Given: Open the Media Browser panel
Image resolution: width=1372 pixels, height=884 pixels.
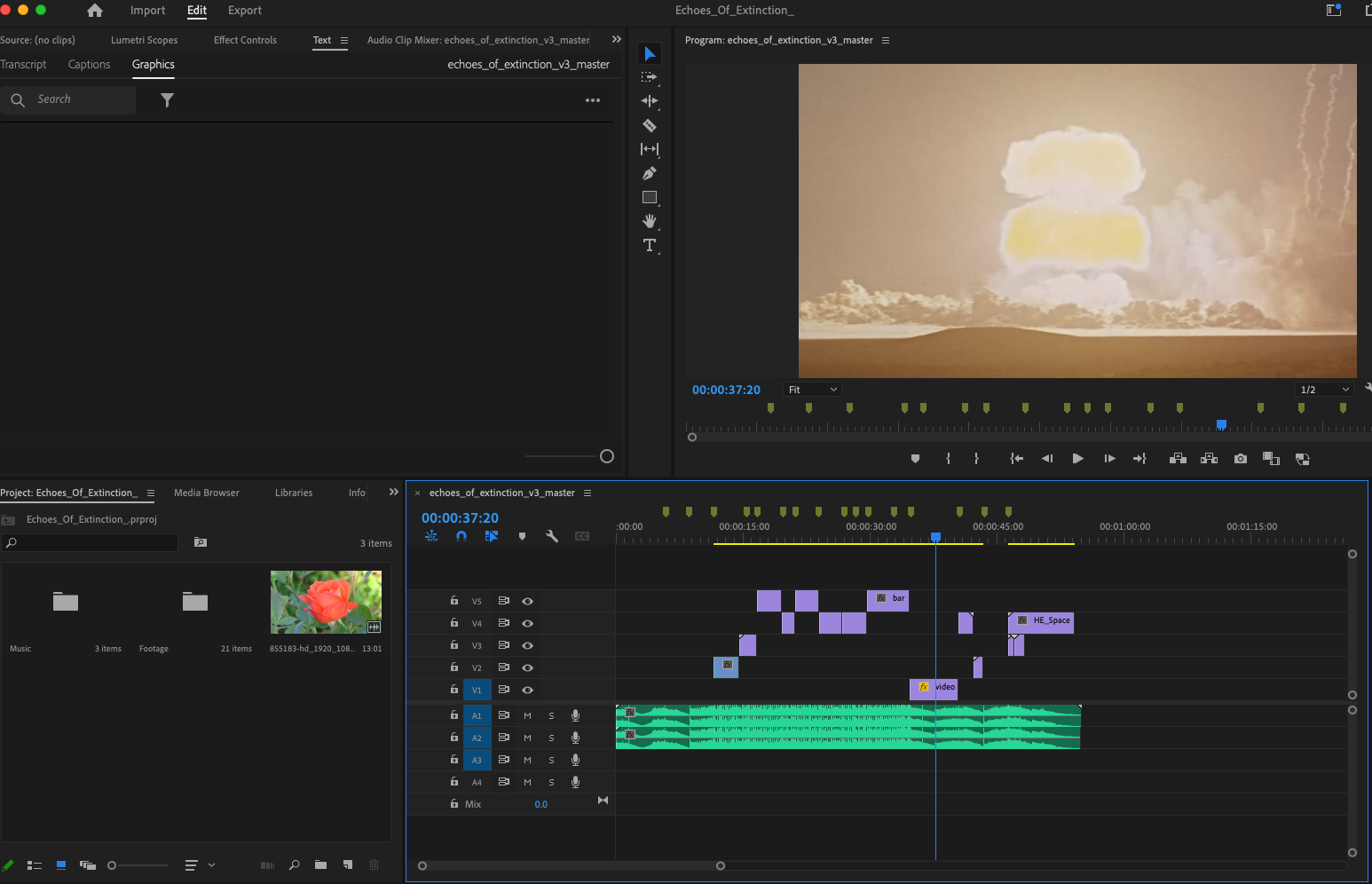Looking at the screenshot, I should coord(206,493).
